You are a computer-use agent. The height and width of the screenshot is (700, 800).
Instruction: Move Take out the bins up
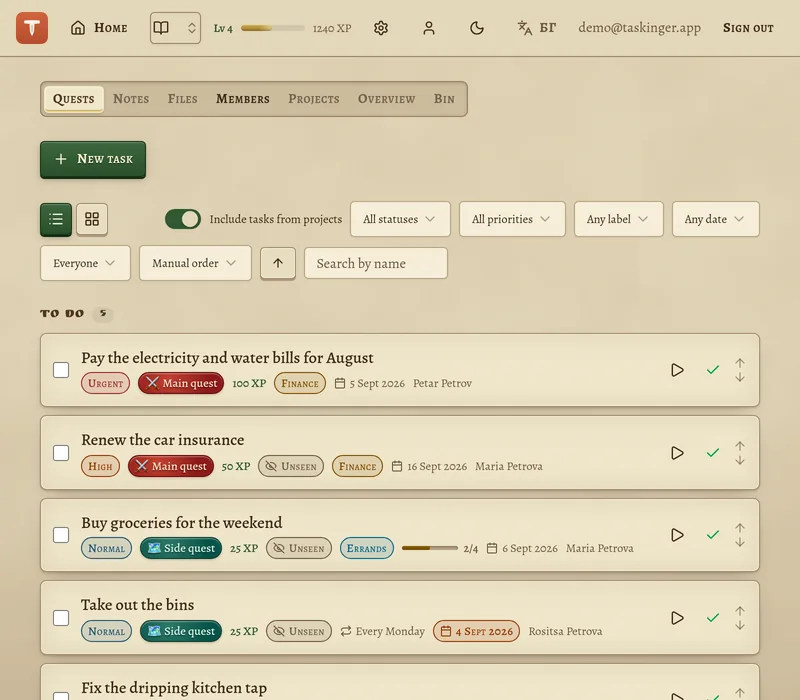[740, 611]
